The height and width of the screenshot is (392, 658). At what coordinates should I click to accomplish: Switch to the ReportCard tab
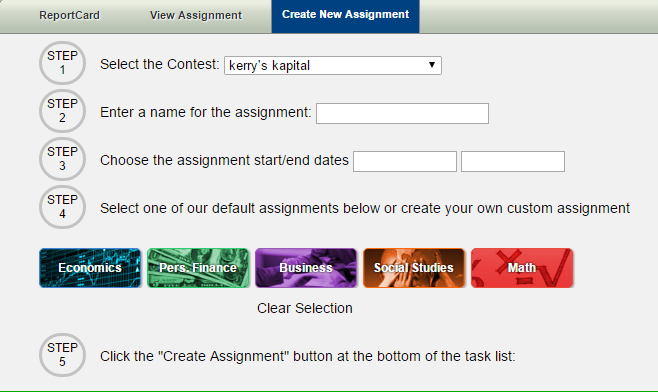(70, 16)
